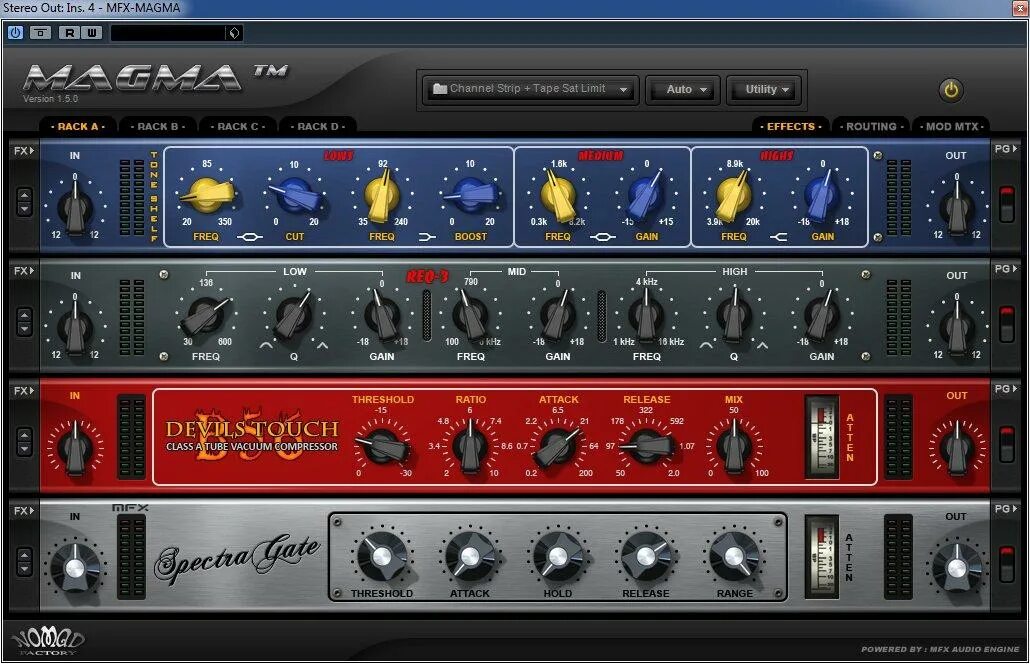
Task: Click the REQ-3 LOW FREQ knob at 136
Action: pos(206,315)
